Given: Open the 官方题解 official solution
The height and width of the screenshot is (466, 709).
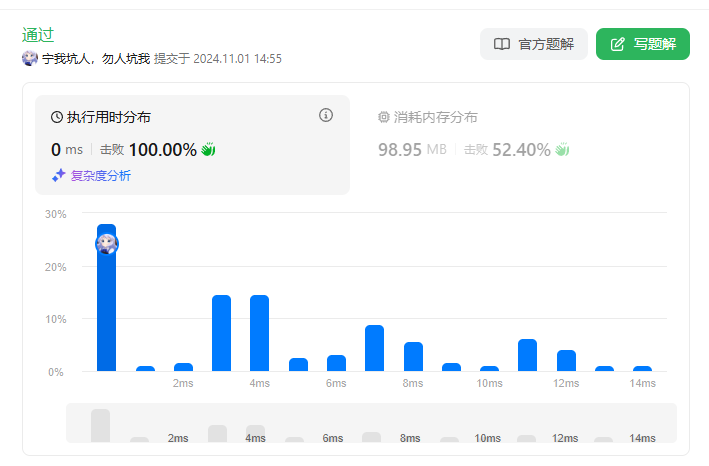Looking at the screenshot, I should 534,44.
